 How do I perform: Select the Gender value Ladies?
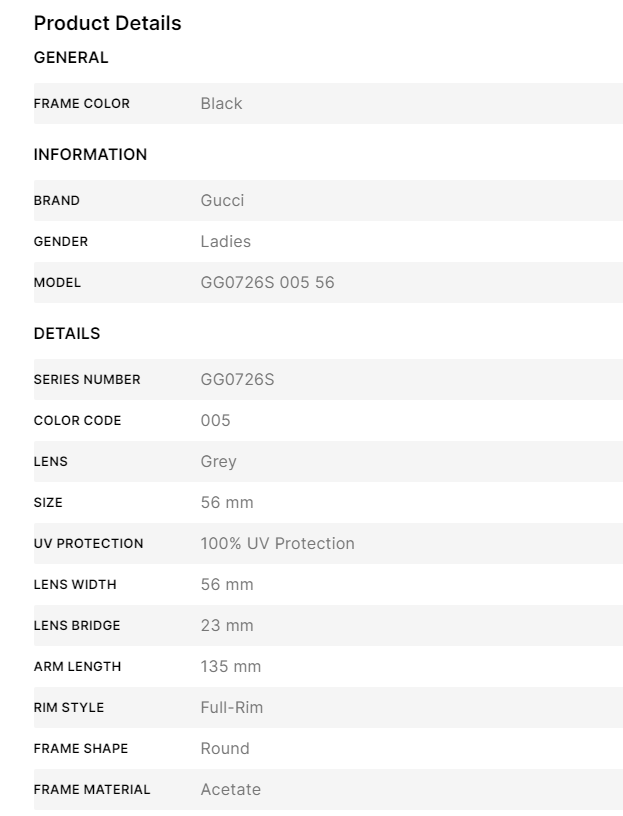tap(225, 242)
